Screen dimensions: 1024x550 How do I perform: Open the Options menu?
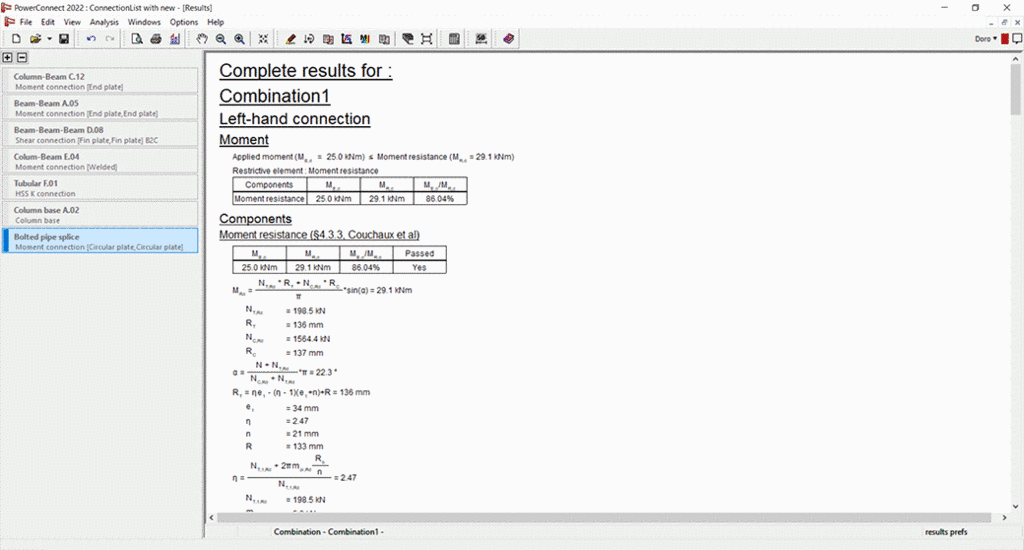click(184, 22)
